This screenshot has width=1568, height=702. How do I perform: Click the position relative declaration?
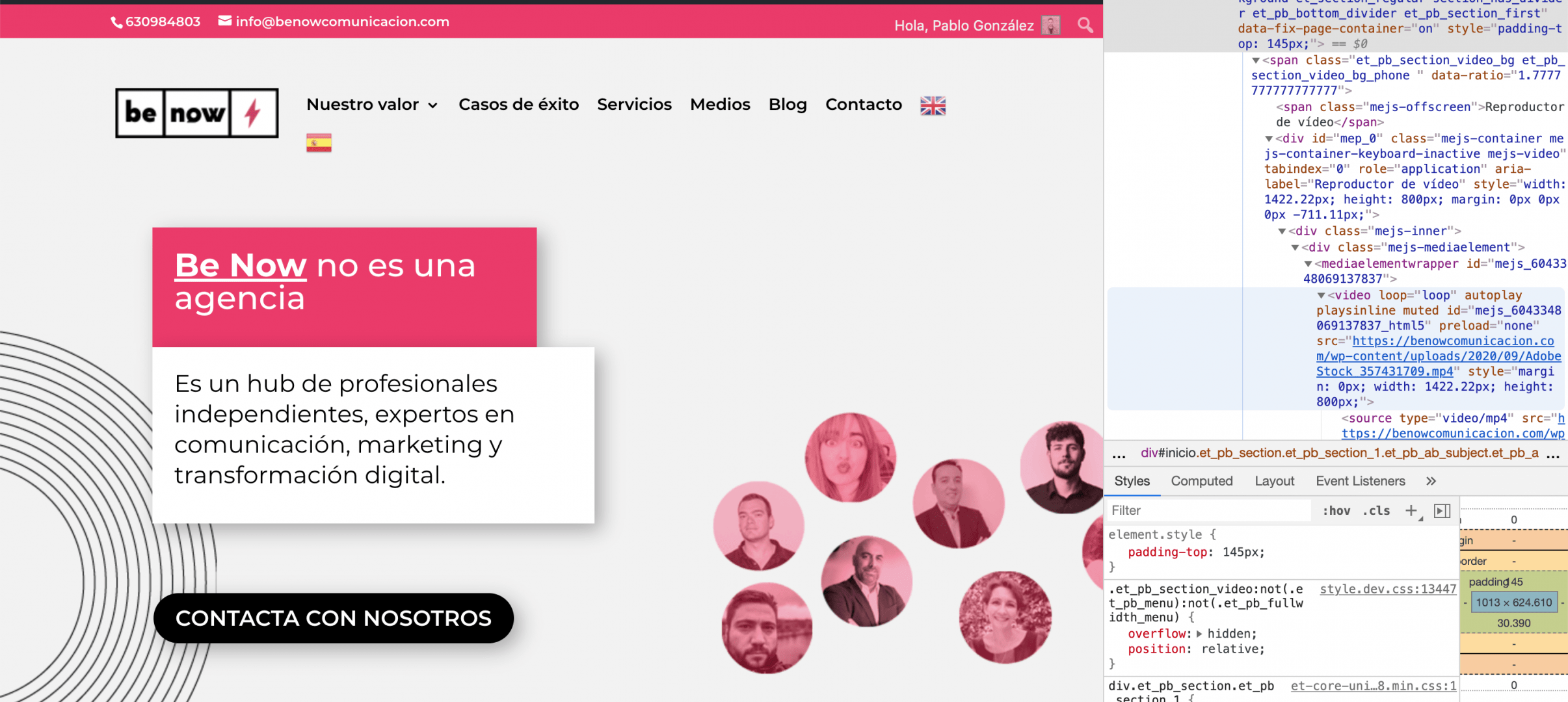coord(1196,649)
